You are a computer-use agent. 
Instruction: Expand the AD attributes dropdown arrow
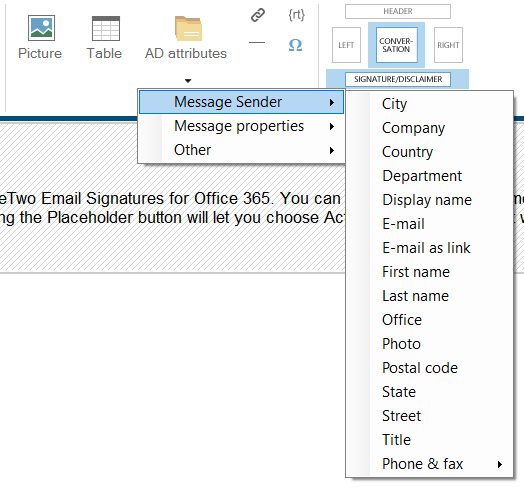pos(188,81)
